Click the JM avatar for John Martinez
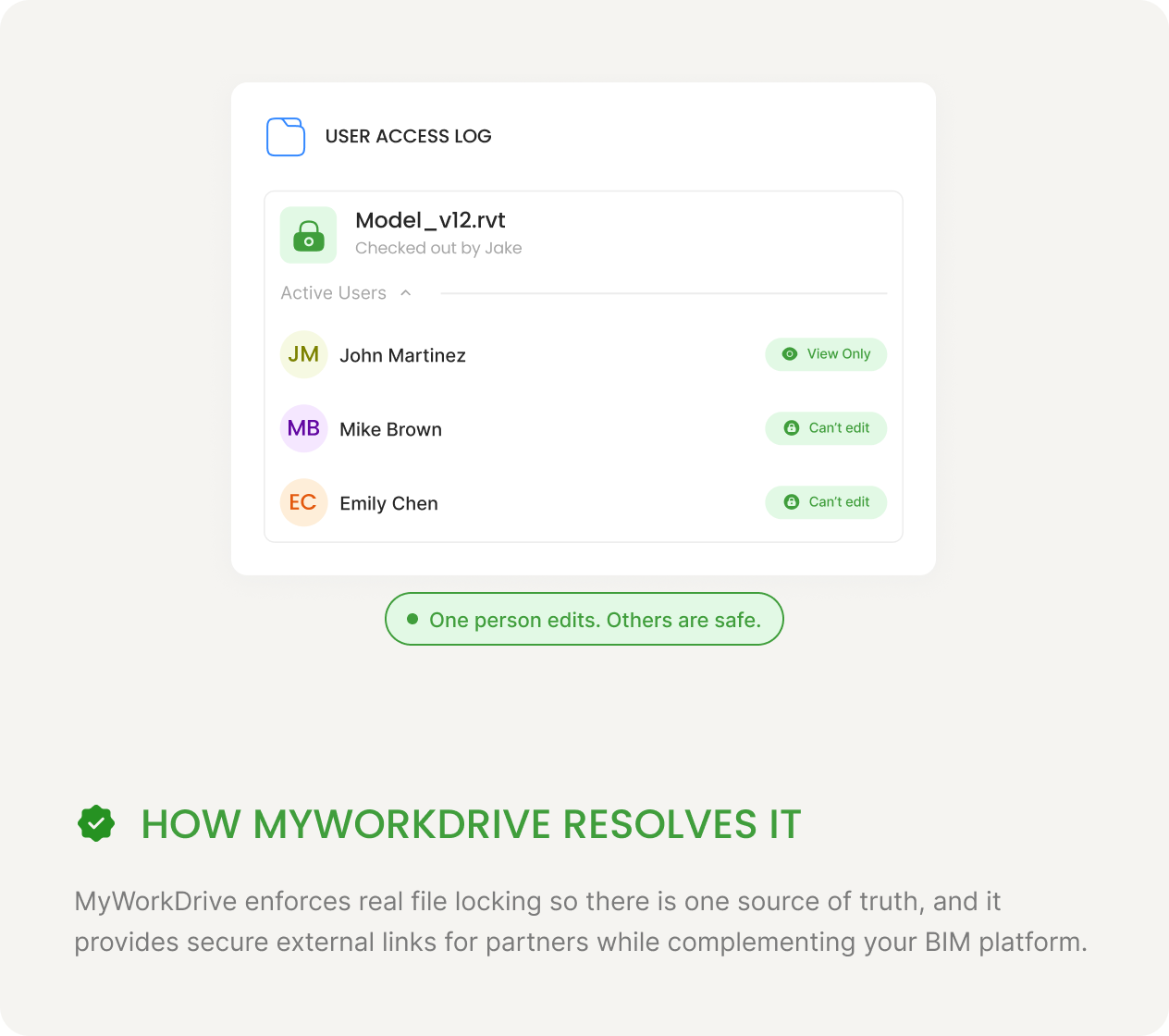This screenshot has width=1169, height=1036. pos(304,354)
